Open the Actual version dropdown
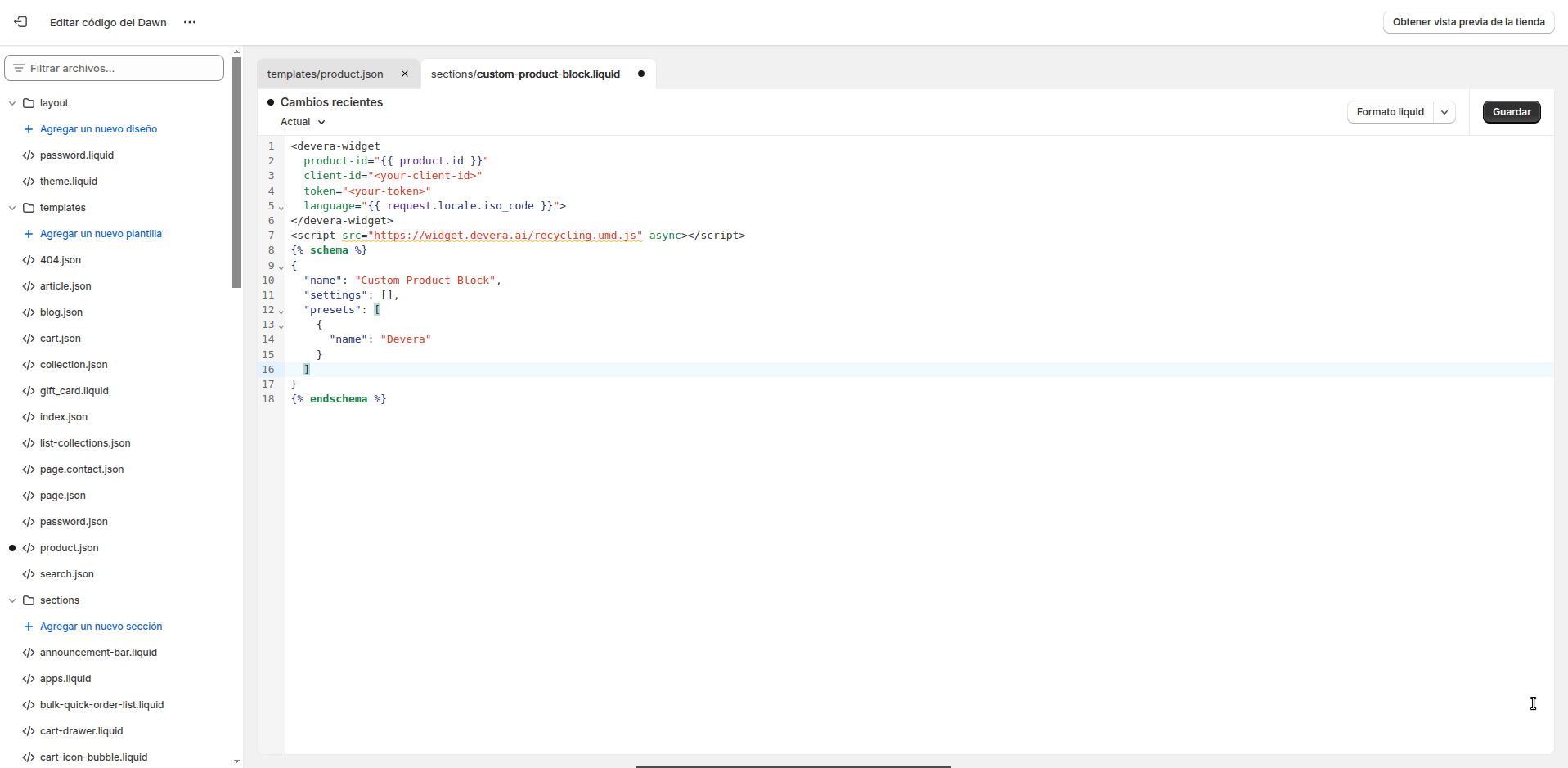Screen dimensions: 1568x768 coord(303,122)
